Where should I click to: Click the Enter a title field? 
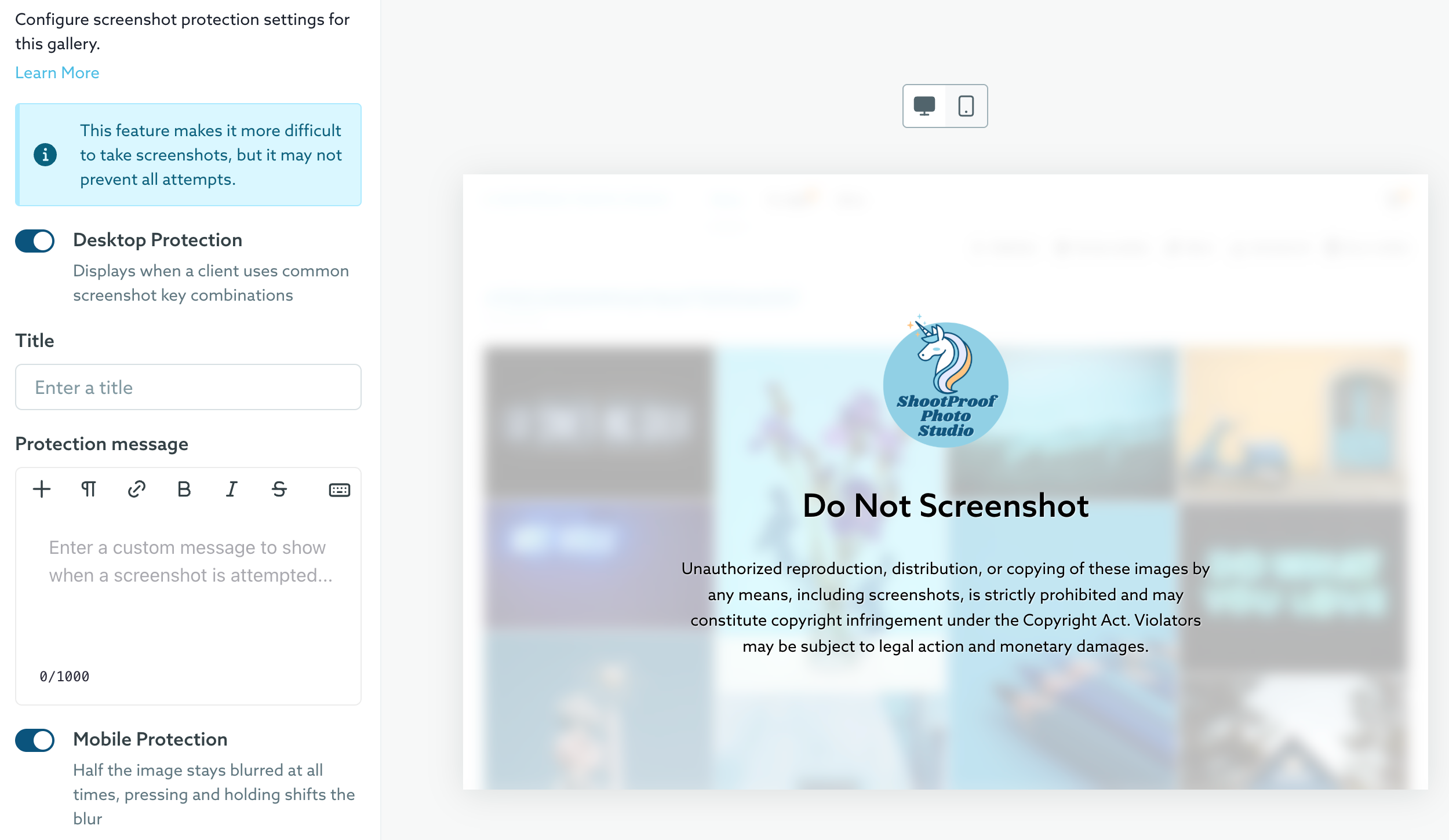click(x=188, y=387)
